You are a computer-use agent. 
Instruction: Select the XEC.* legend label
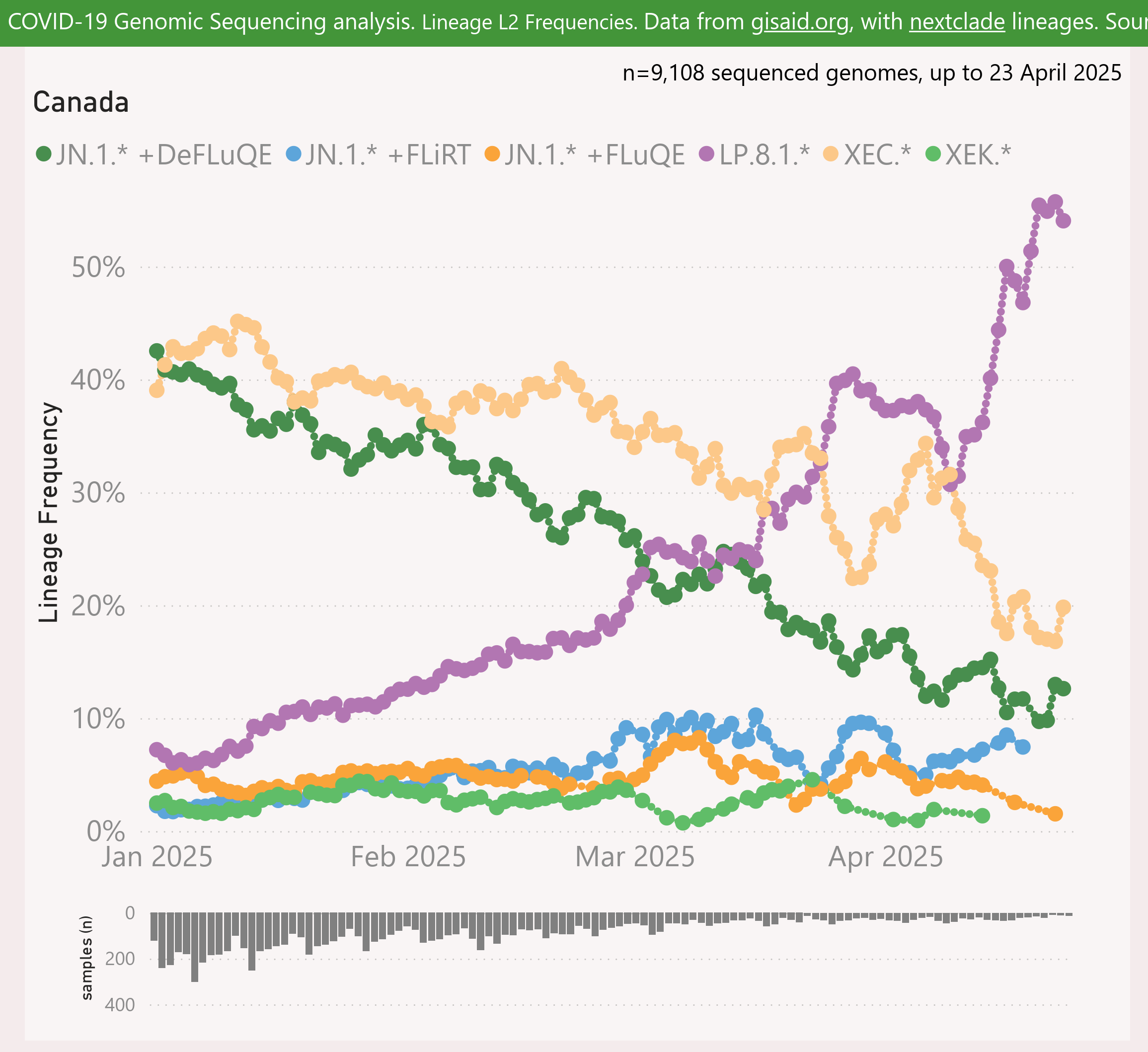[x=877, y=155]
